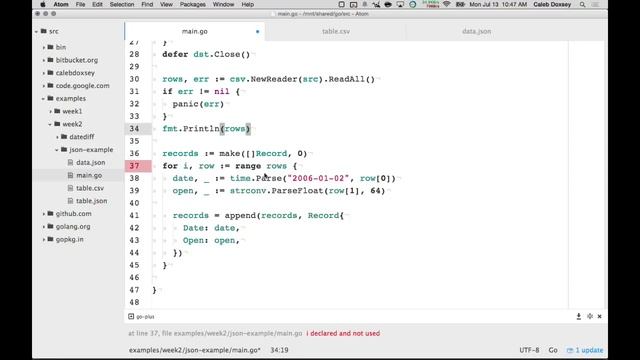Screen dimensions: 640x360
Task: Click the go-plus download icon
Action: tap(579, 316)
